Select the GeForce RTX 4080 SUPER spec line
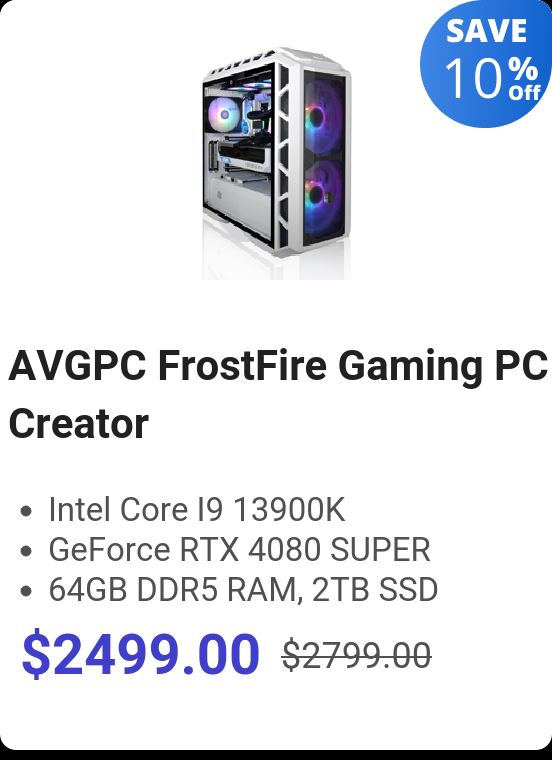Image resolution: width=552 pixels, height=760 pixels. (239, 550)
